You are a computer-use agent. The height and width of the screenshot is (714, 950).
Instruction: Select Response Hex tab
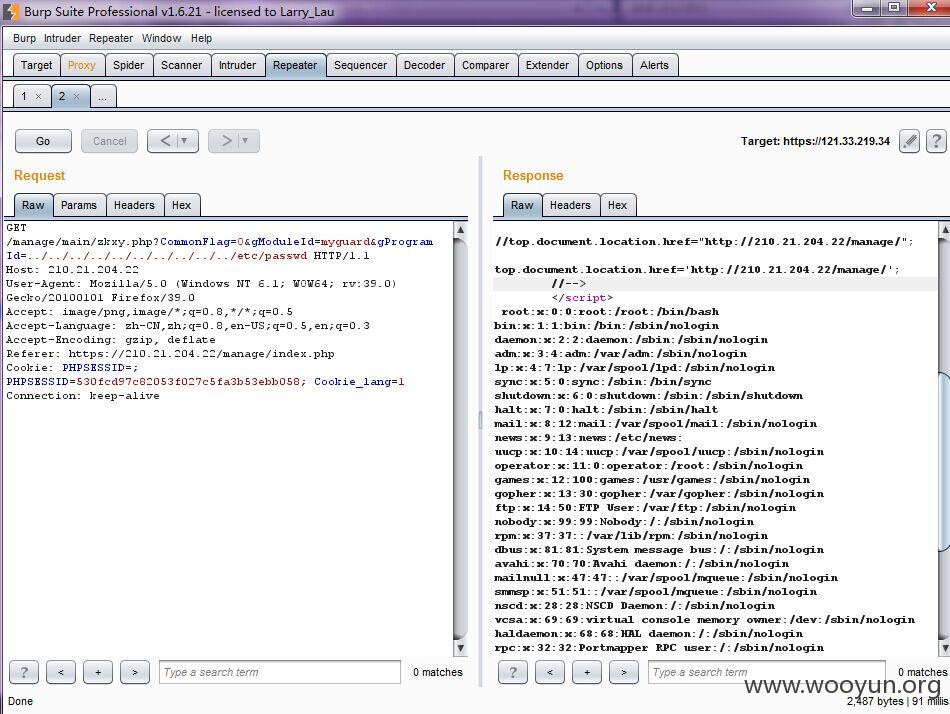[x=617, y=205]
